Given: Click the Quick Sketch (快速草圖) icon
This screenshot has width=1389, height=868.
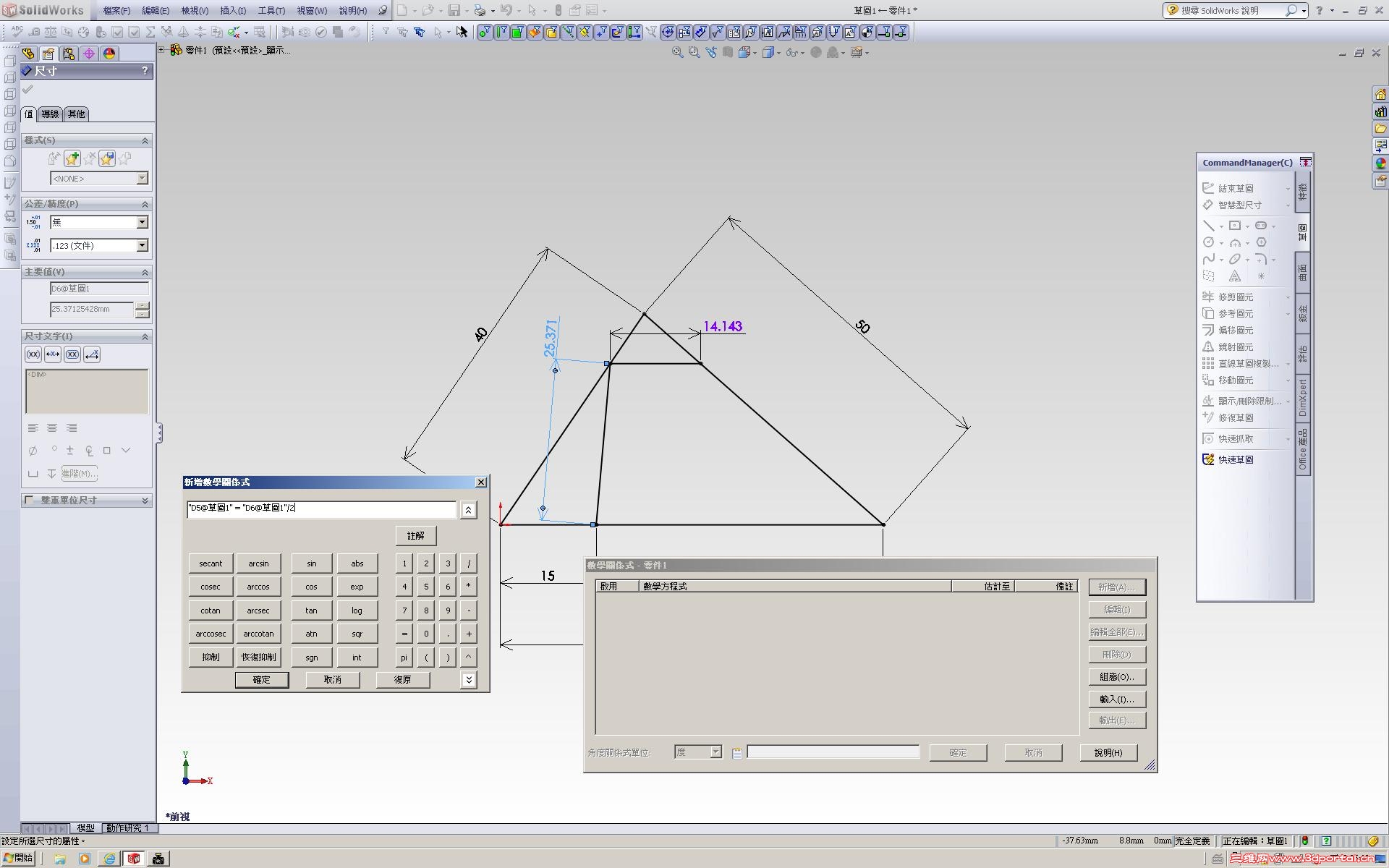Looking at the screenshot, I should click(1208, 459).
